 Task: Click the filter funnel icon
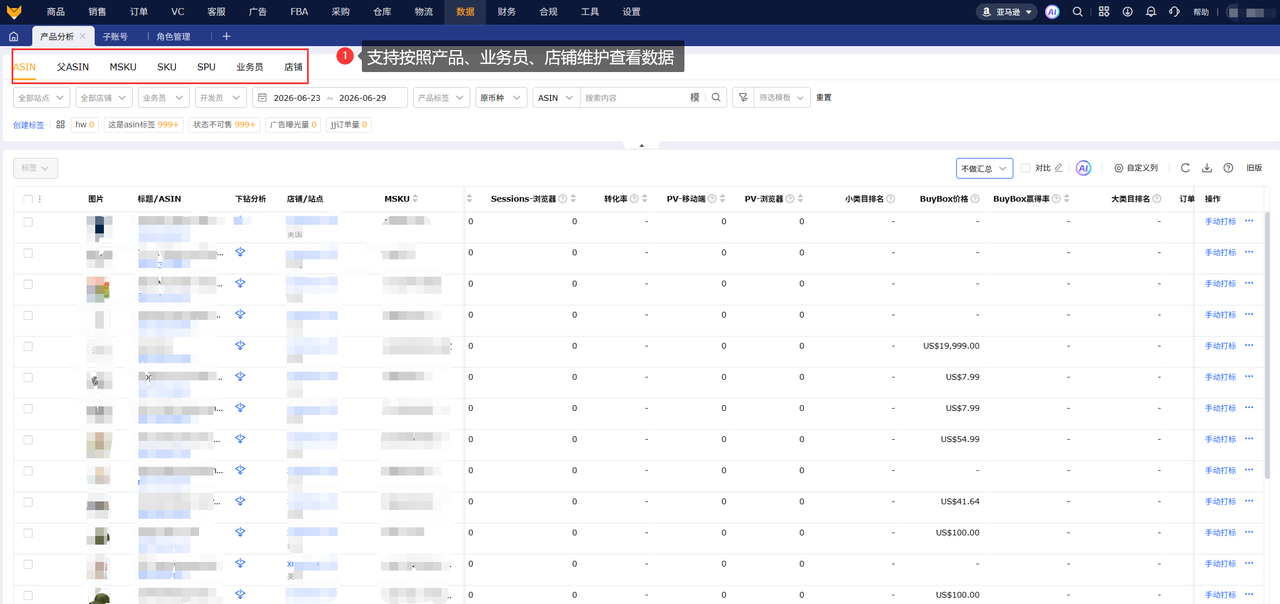[x=743, y=97]
